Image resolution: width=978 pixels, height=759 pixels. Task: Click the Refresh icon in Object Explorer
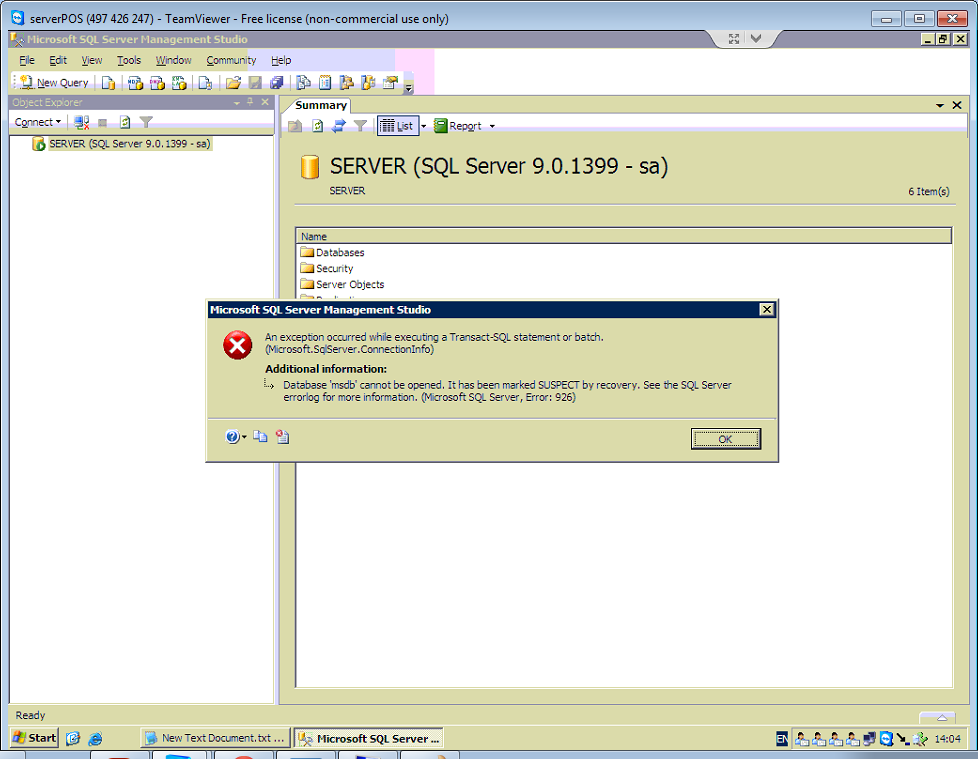(x=125, y=122)
